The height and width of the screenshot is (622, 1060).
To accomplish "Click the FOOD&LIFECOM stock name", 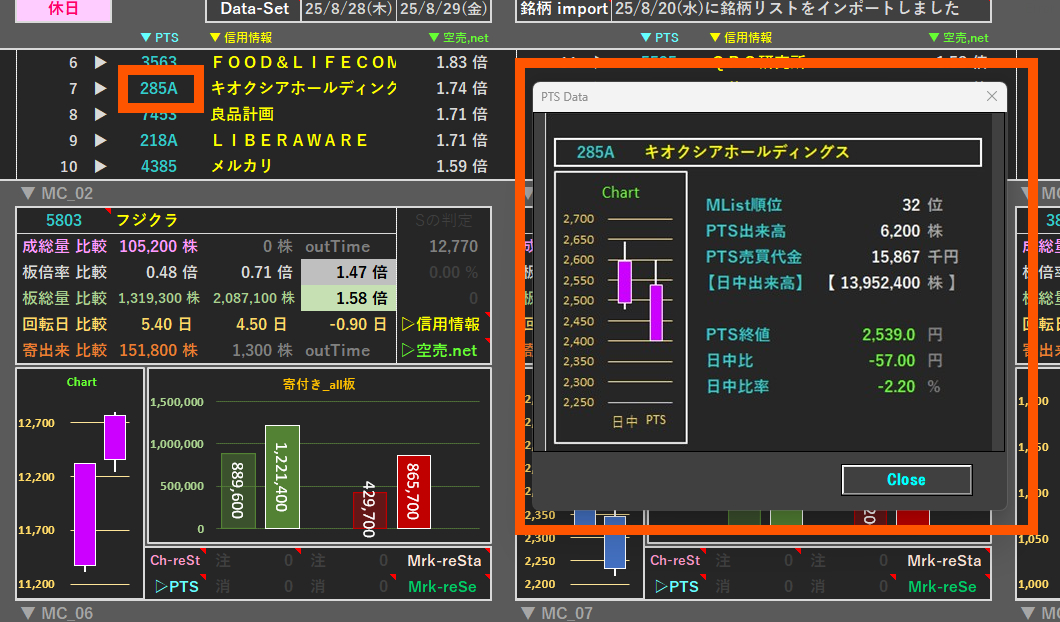I will [x=304, y=62].
